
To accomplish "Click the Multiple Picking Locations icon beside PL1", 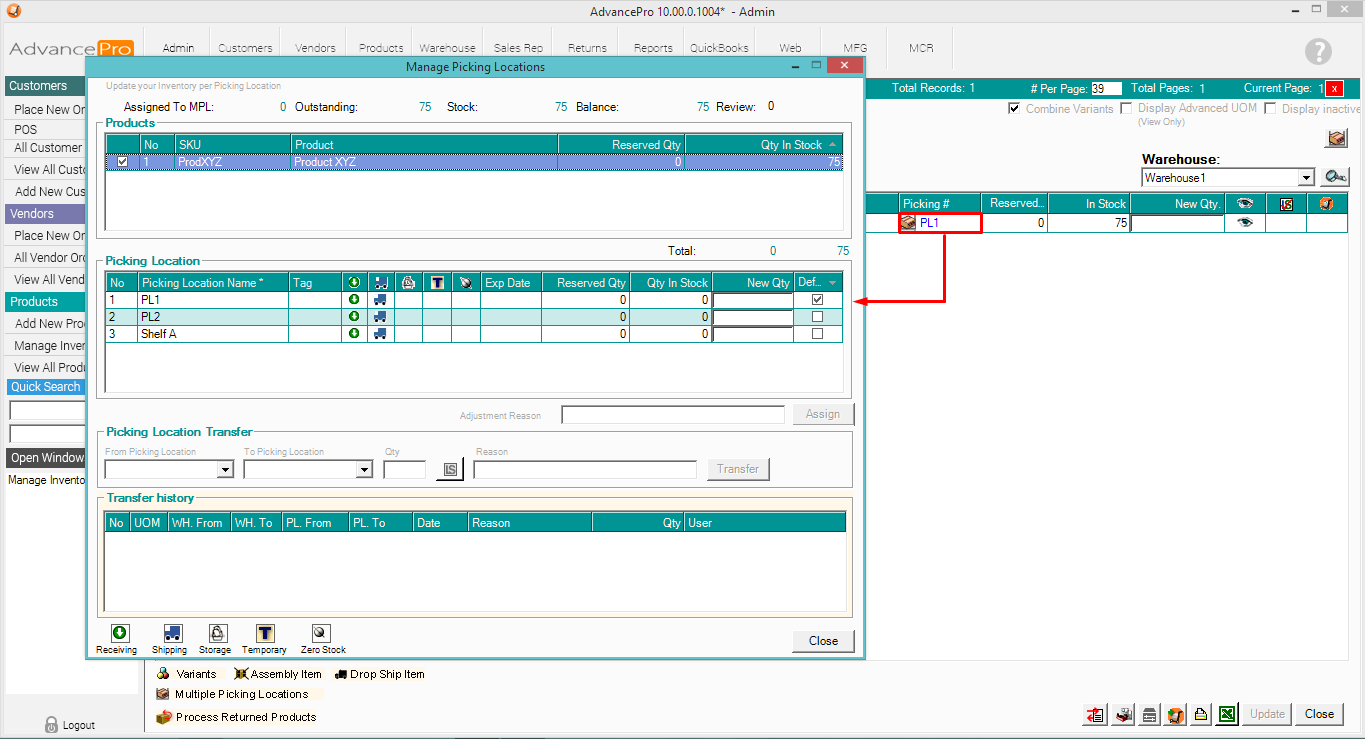I will [x=908, y=223].
